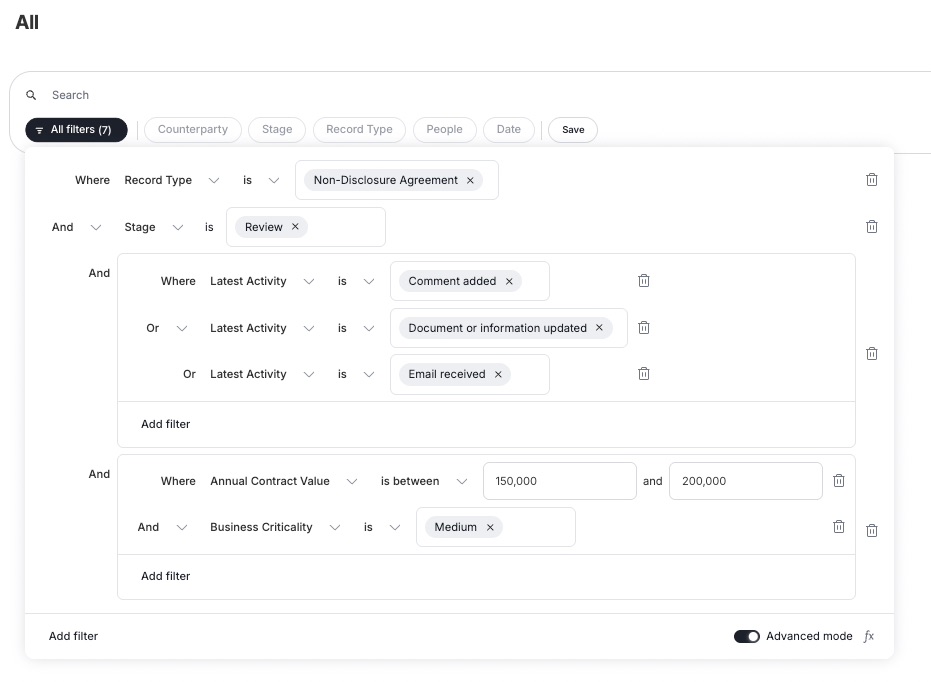Delete the whole Annual Contract Value group

[x=871, y=531]
